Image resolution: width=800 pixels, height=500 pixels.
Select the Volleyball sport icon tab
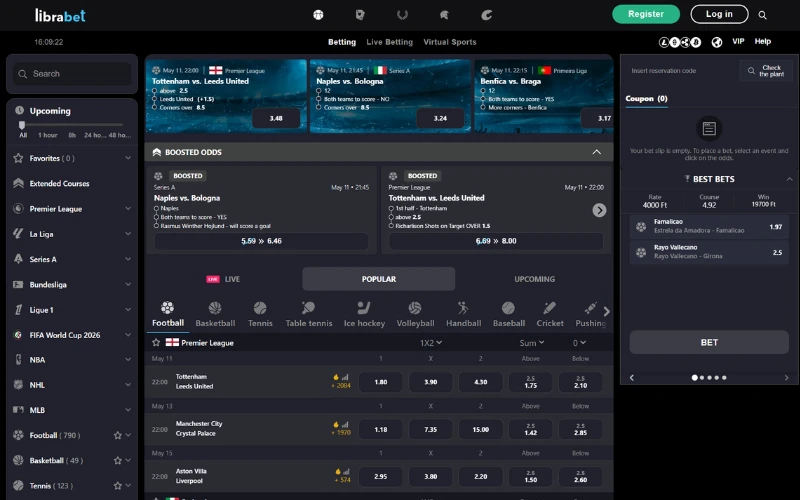click(415, 314)
